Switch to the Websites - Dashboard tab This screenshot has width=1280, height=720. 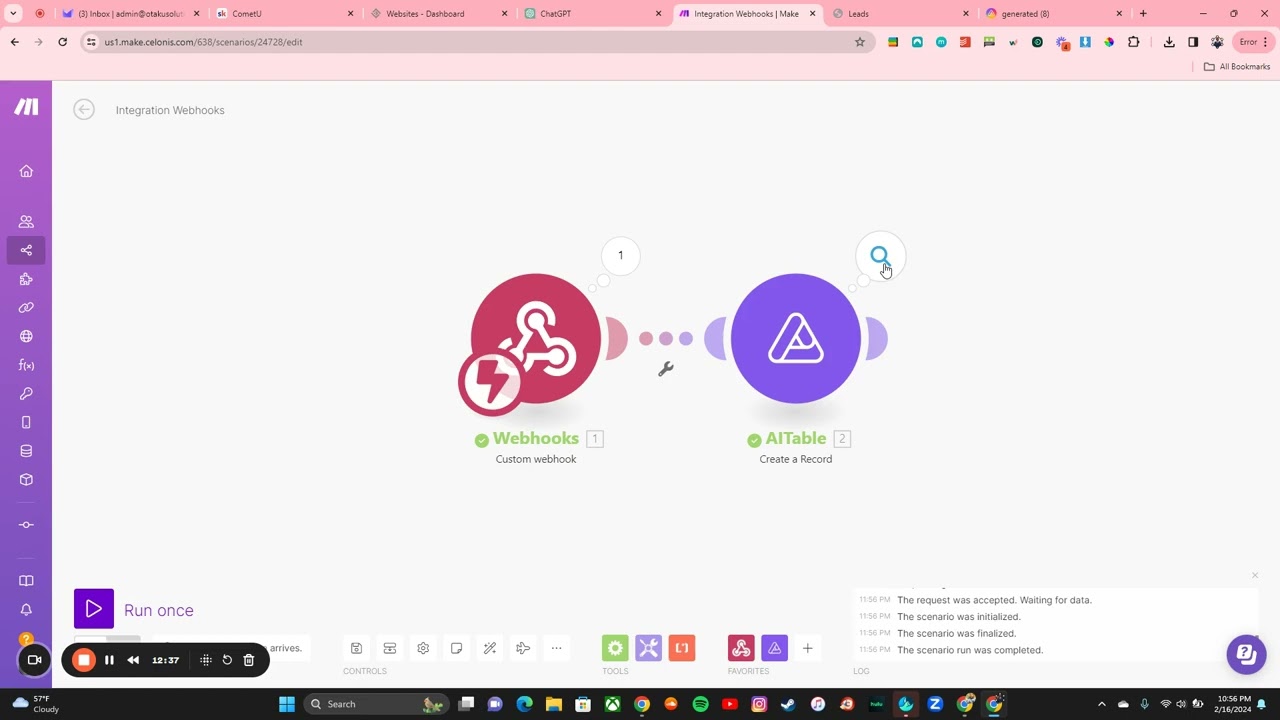pyautogui.click(x=437, y=14)
